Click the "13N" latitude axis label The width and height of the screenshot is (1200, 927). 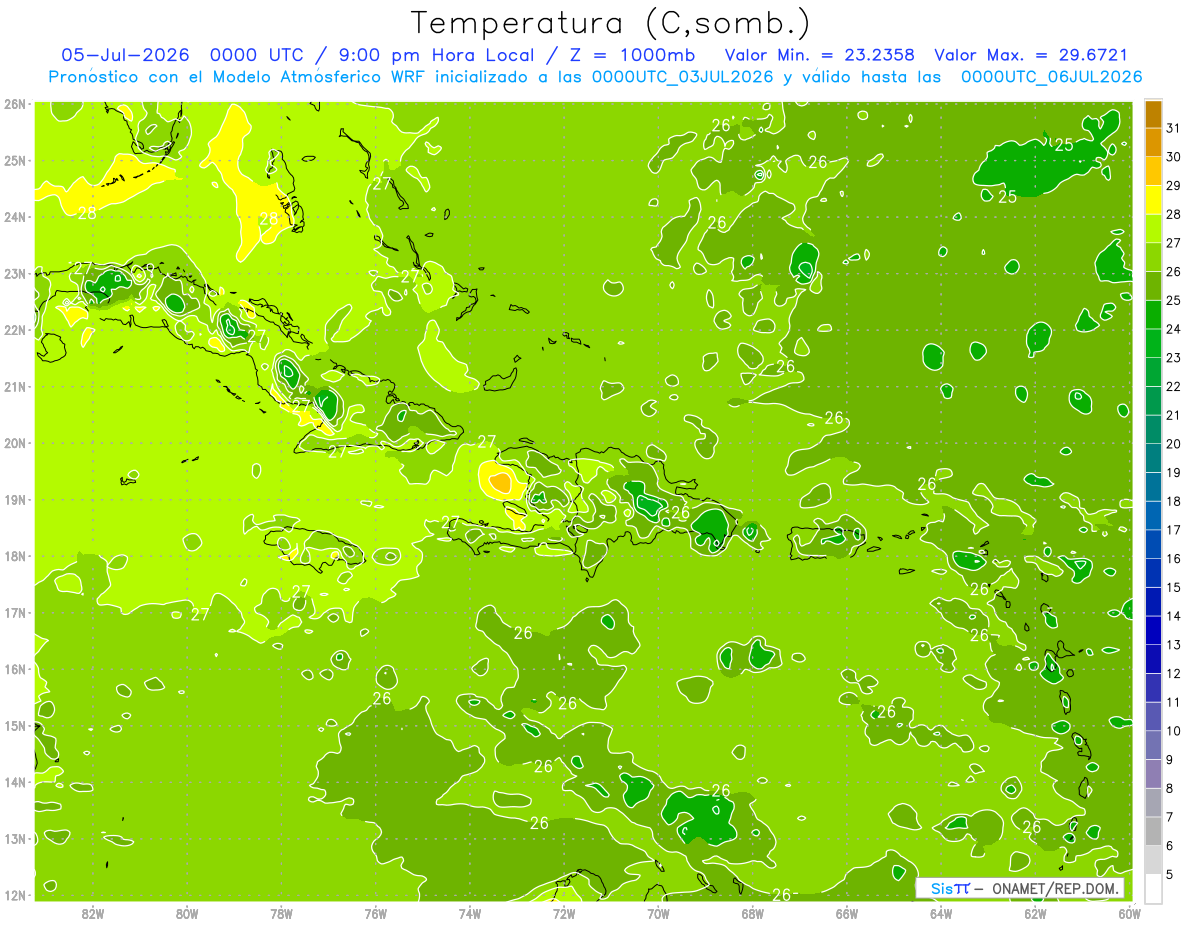pyautogui.click(x=15, y=838)
